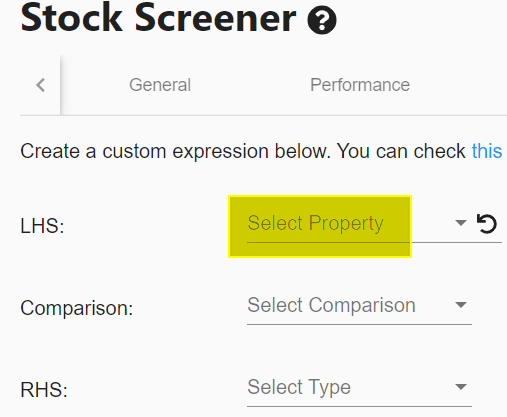Image resolution: width=507 pixels, height=417 pixels.
Task: Switch to the General tab
Action: 160,85
